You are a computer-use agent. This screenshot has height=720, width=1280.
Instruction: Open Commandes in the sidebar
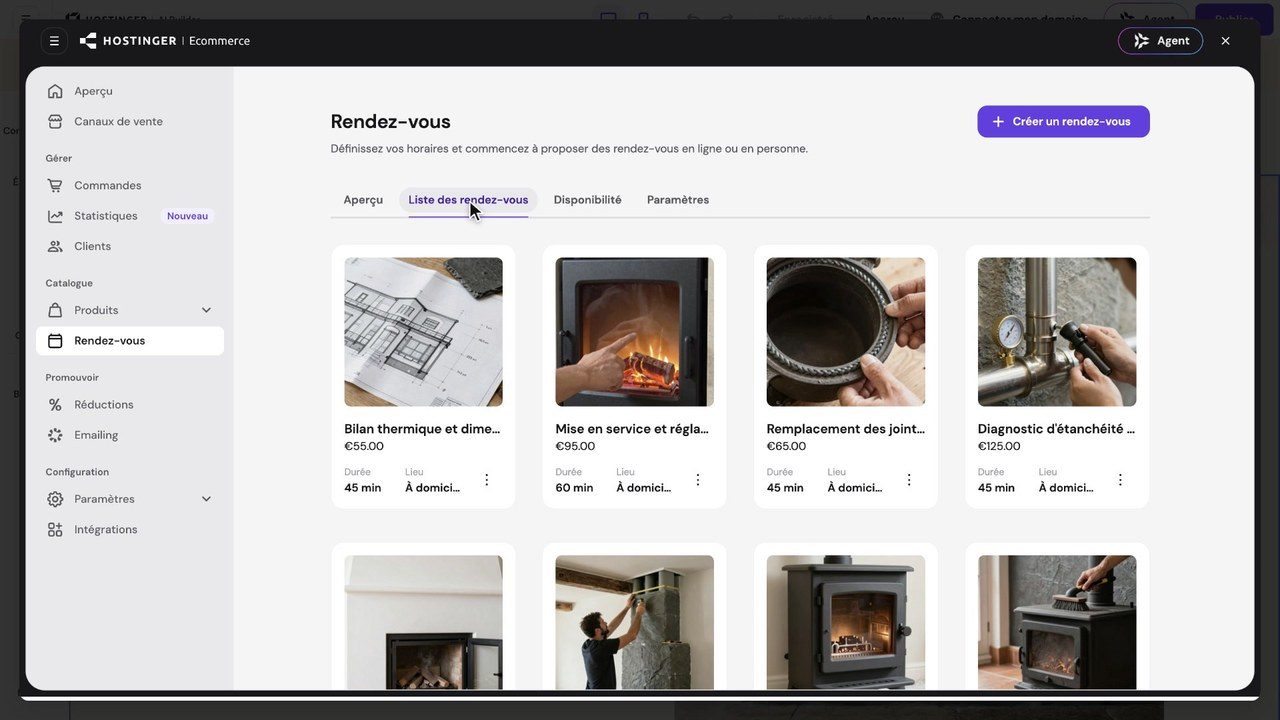[x=130, y=185]
